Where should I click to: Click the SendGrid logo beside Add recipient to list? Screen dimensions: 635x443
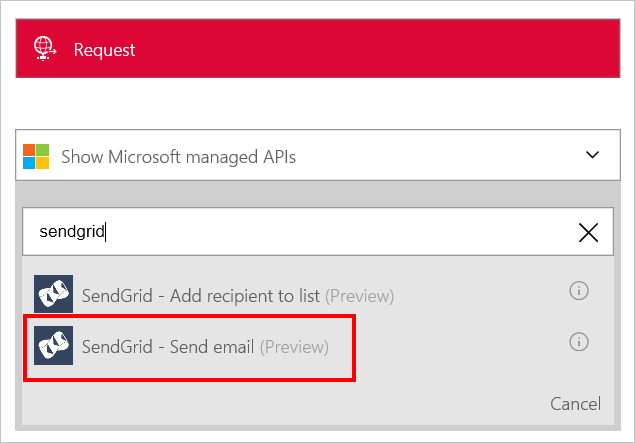point(53,294)
